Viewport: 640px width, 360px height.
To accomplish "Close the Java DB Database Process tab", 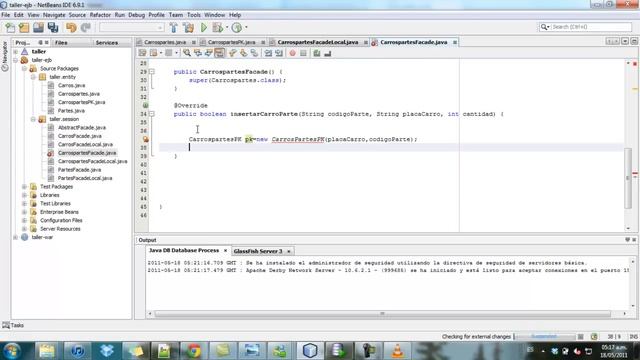I will tap(225, 251).
